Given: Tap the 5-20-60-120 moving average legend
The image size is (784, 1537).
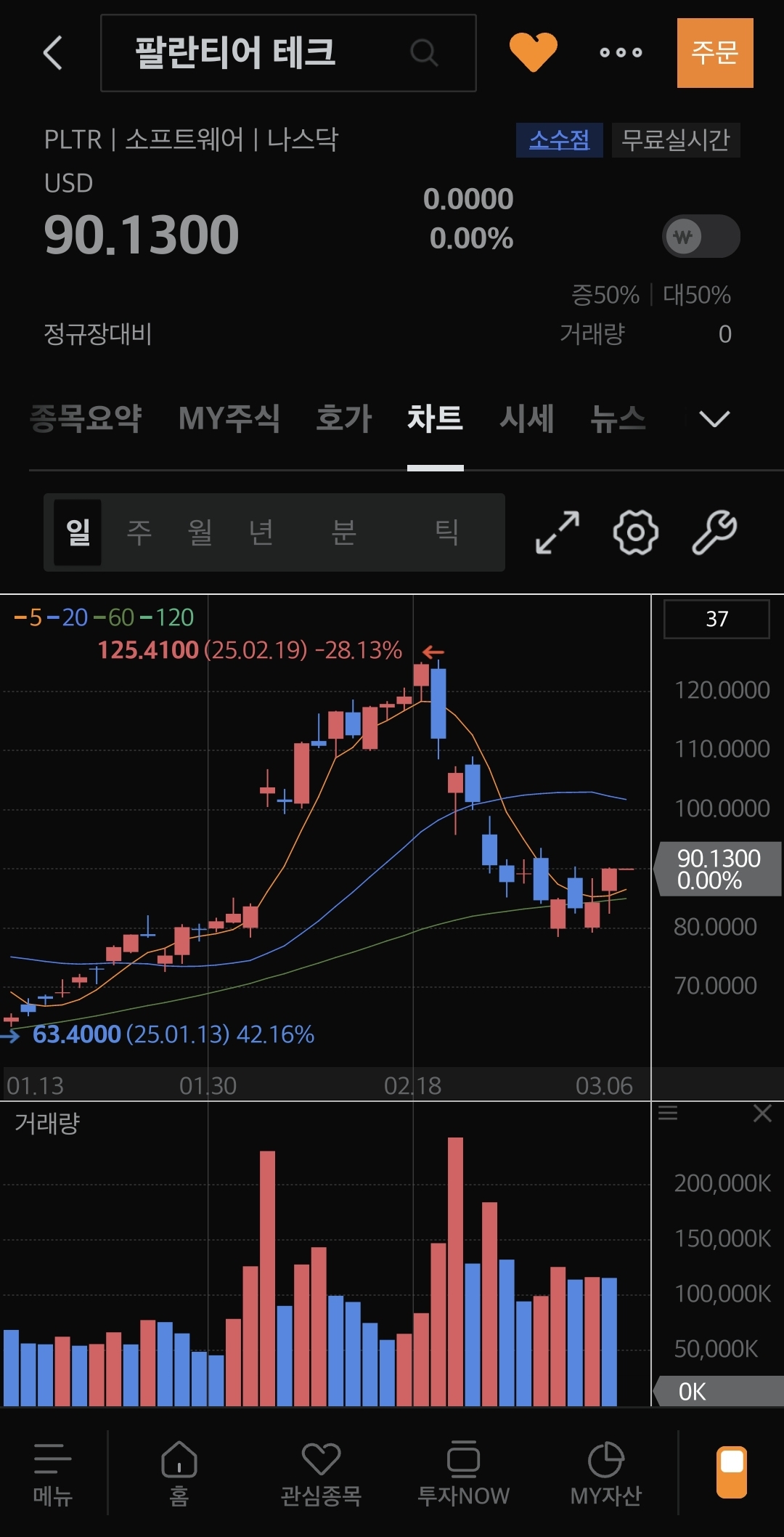Looking at the screenshot, I should [104, 617].
